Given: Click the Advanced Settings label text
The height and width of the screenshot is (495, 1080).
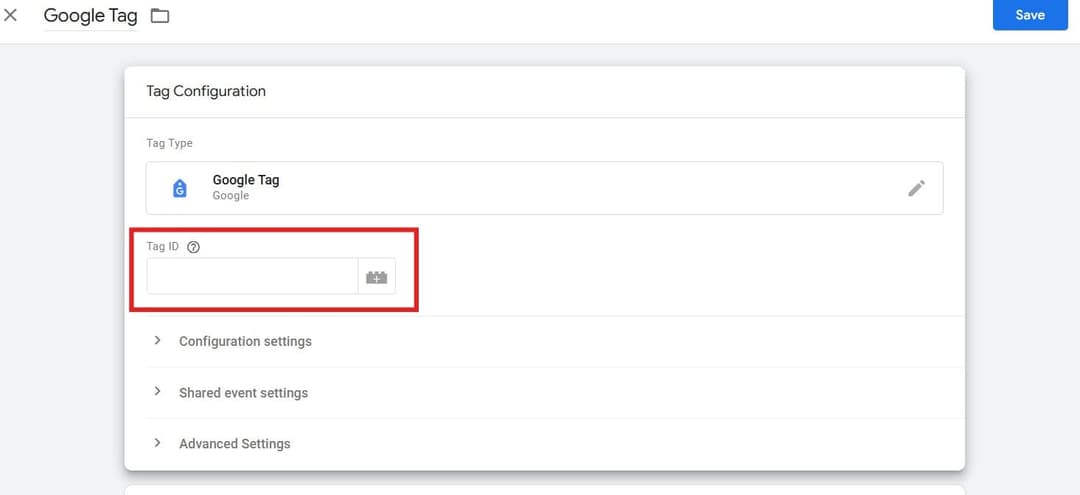Looking at the screenshot, I should point(234,444).
